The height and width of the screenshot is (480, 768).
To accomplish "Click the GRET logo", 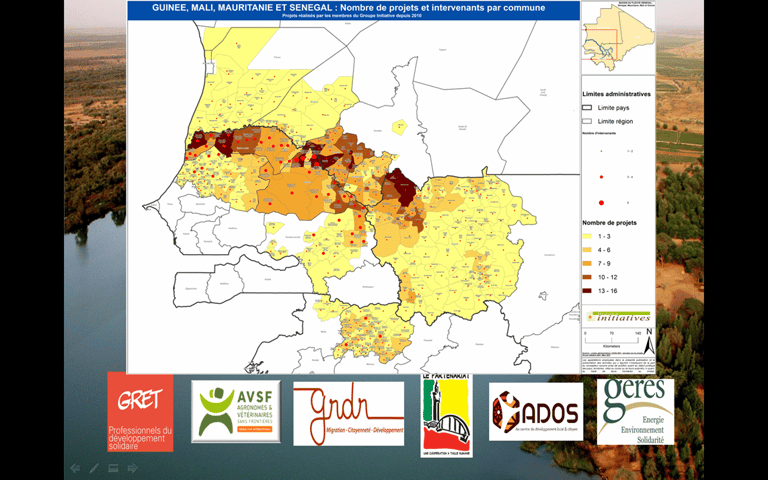I will (x=141, y=412).
